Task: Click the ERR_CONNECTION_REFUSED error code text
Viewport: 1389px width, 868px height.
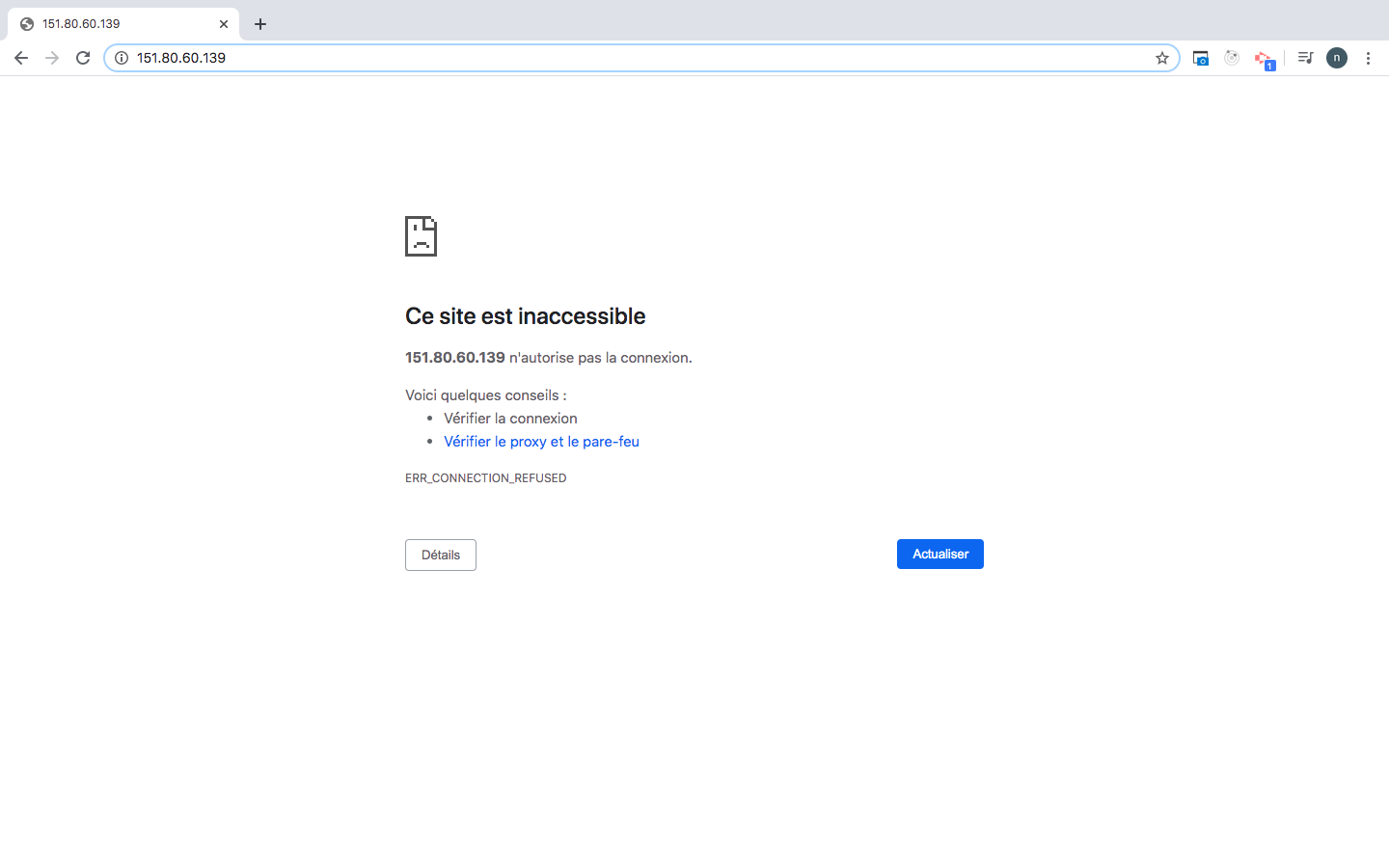Action: (x=485, y=478)
